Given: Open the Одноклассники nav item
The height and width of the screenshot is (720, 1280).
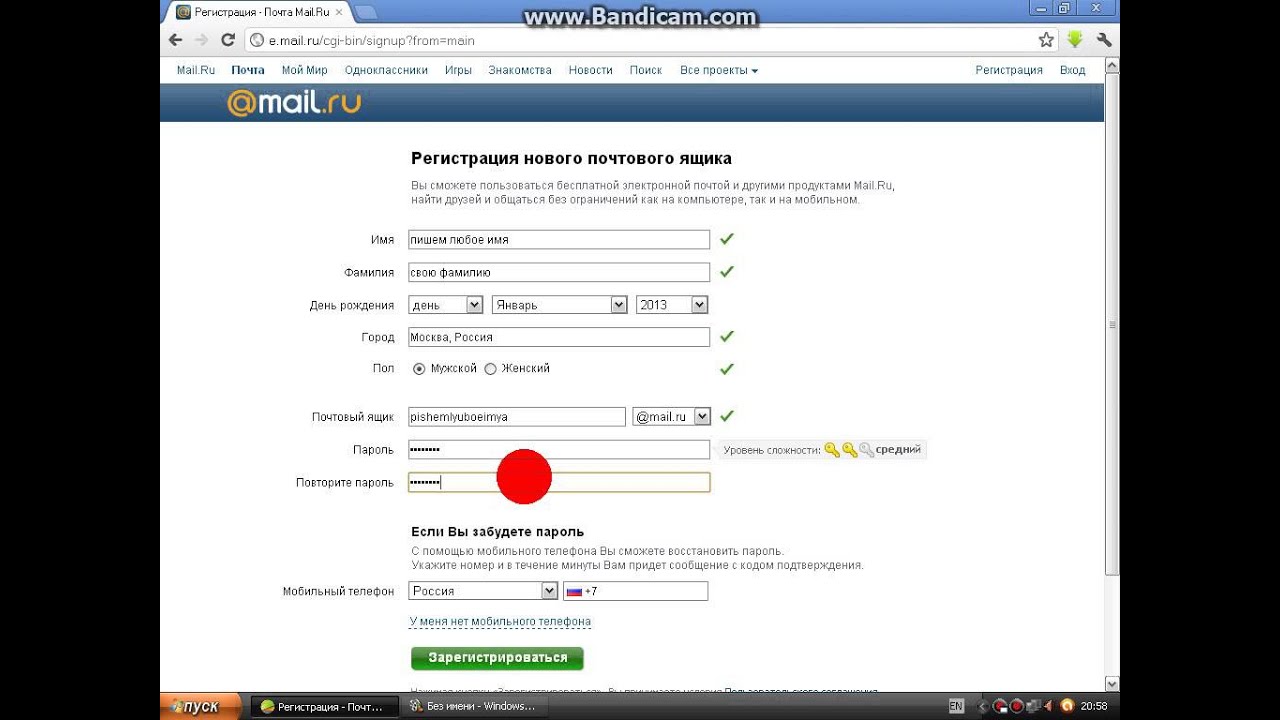Looking at the screenshot, I should coord(386,70).
